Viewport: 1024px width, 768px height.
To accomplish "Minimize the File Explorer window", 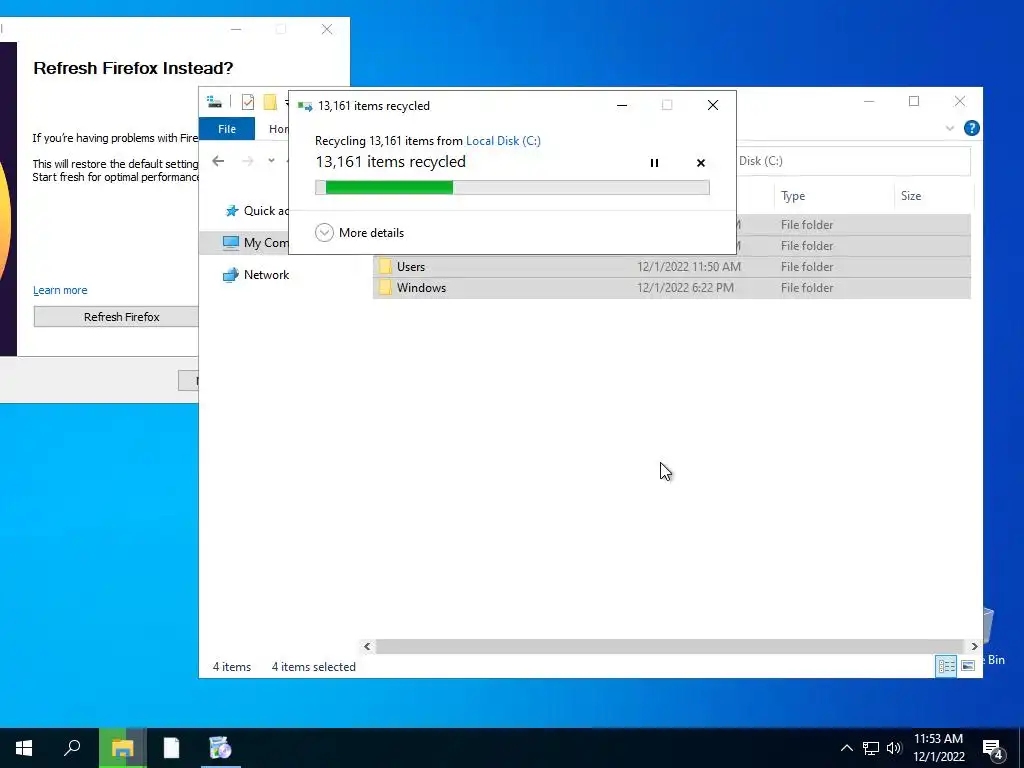I will [869, 101].
